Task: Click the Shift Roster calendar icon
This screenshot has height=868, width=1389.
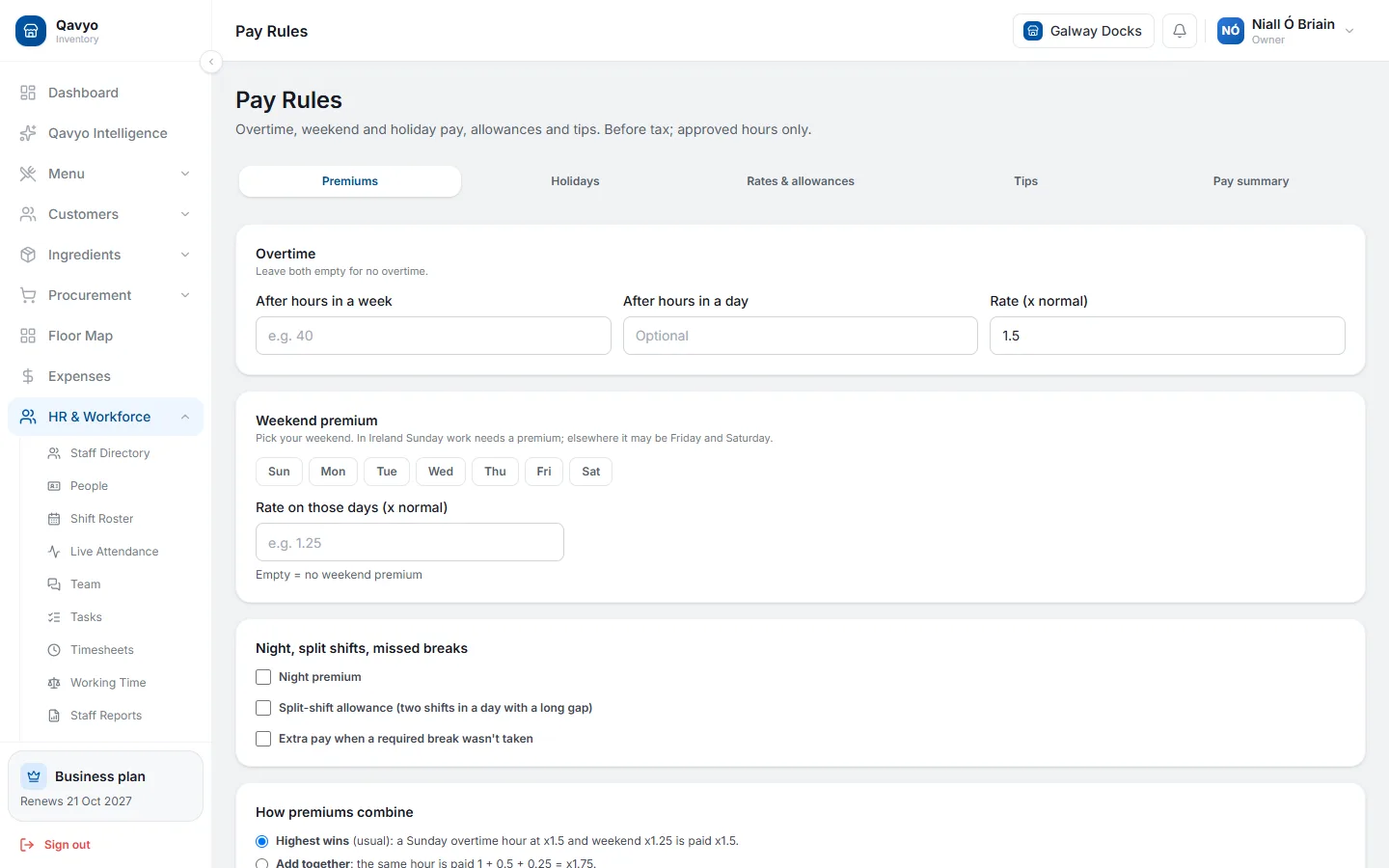Action: [54, 519]
